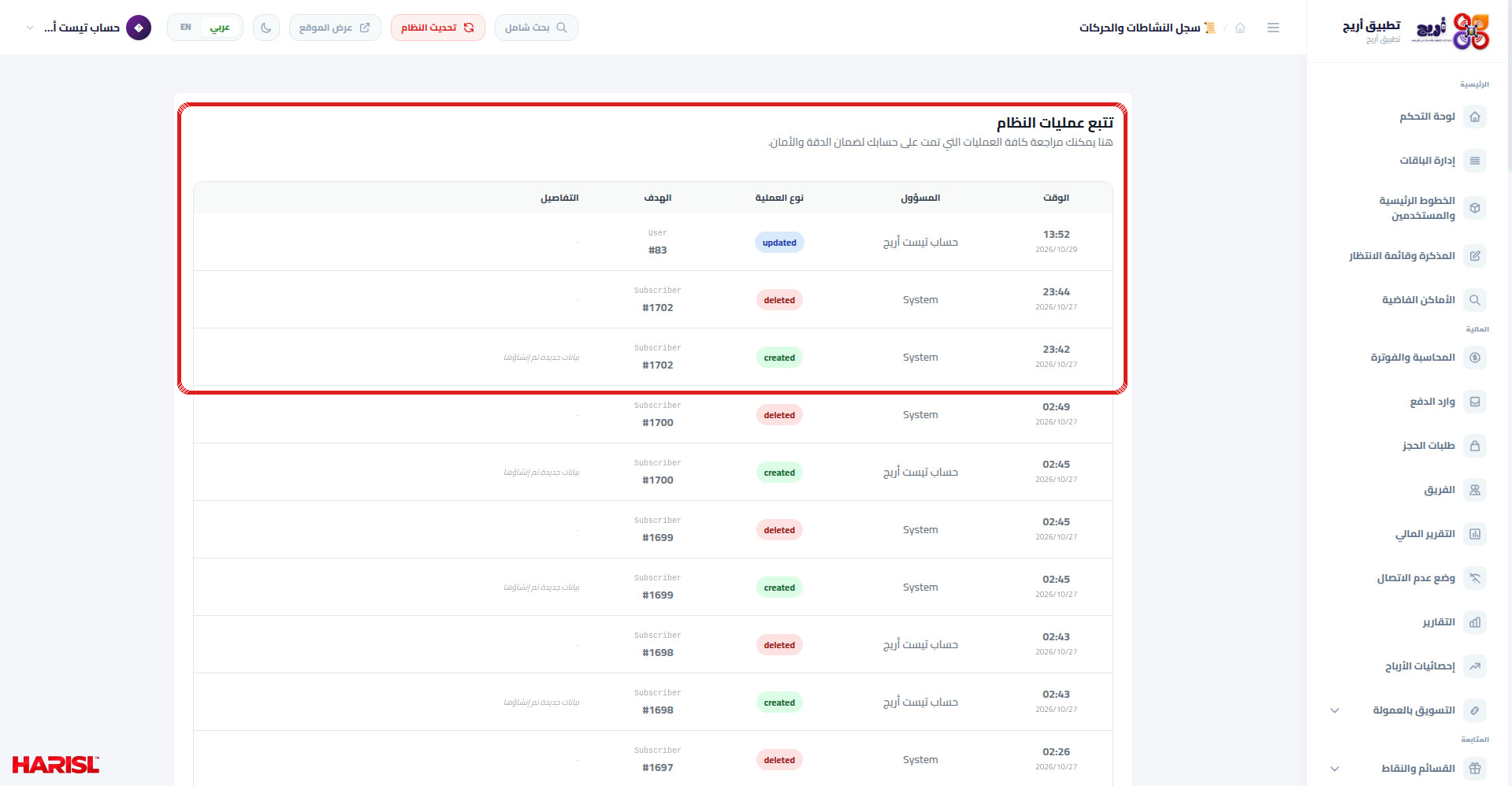Open وارد الدفع inbox icon
The image size is (1512, 786).
tap(1474, 402)
